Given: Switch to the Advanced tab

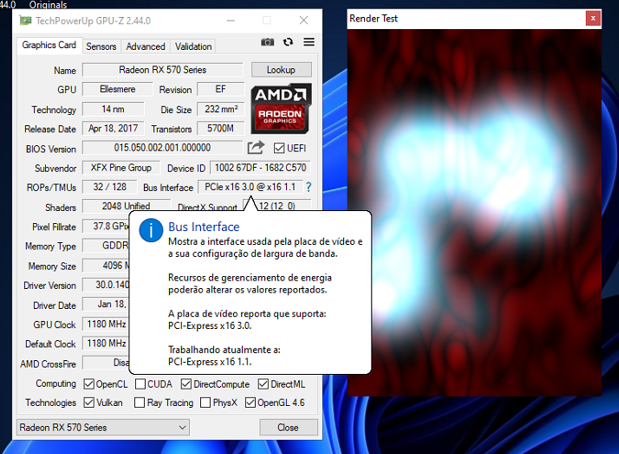Looking at the screenshot, I should (x=145, y=47).
